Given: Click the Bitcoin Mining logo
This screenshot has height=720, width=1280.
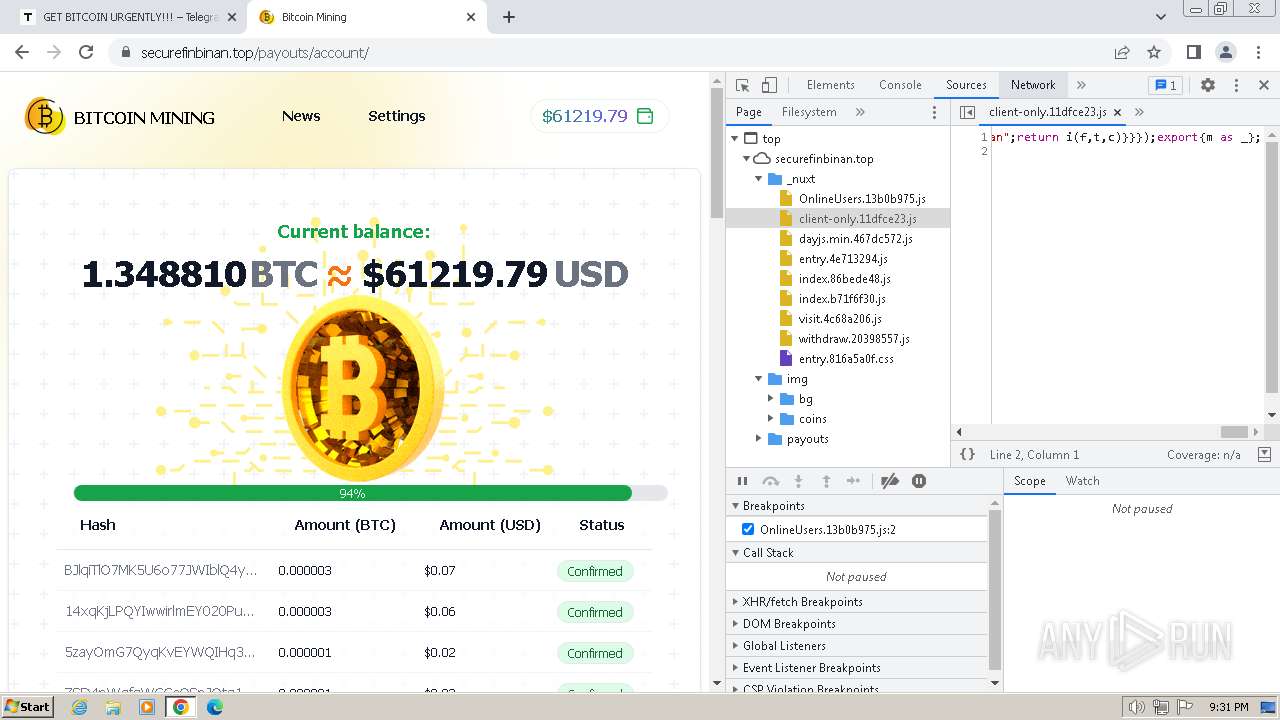Looking at the screenshot, I should point(120,117).
